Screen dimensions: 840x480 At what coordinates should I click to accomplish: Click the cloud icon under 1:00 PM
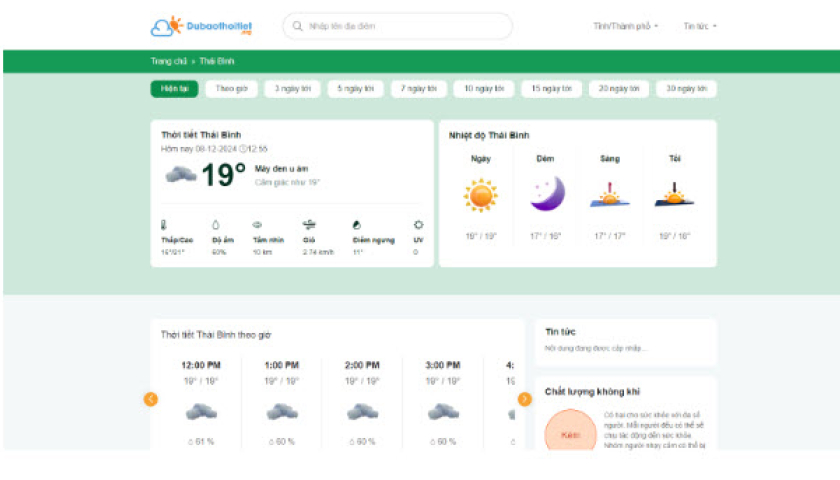click(x=281, y=411)
